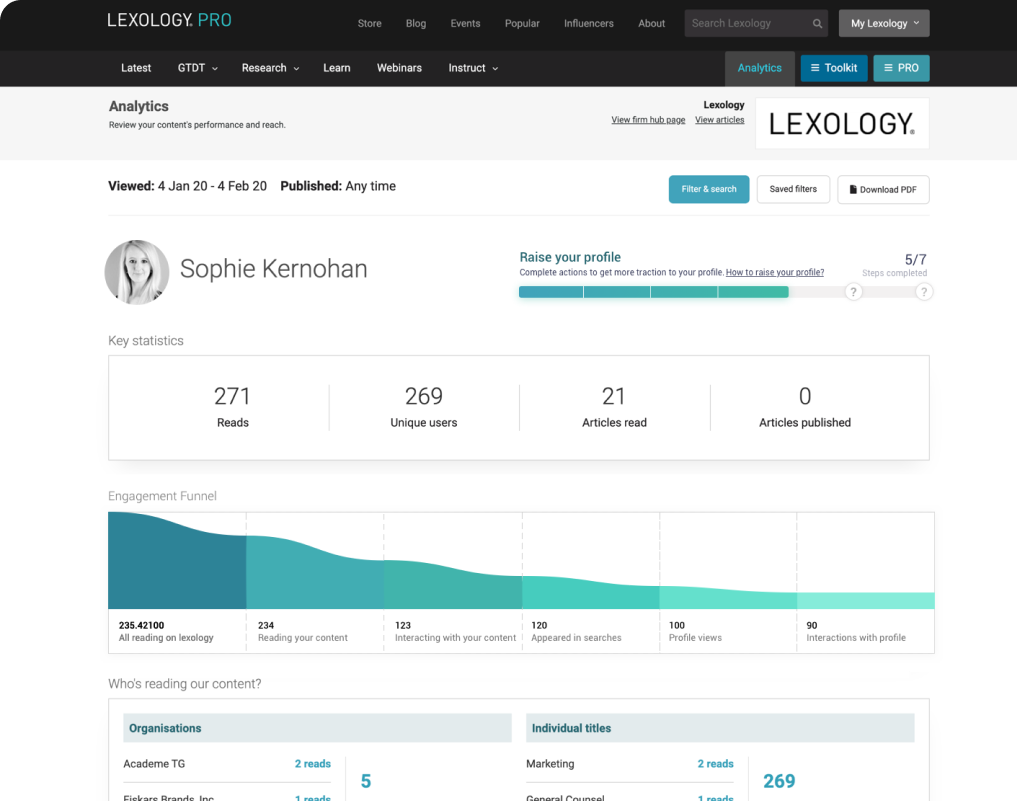
Task: Click Sophie Kernohan's profile photo
Action: 137,272
